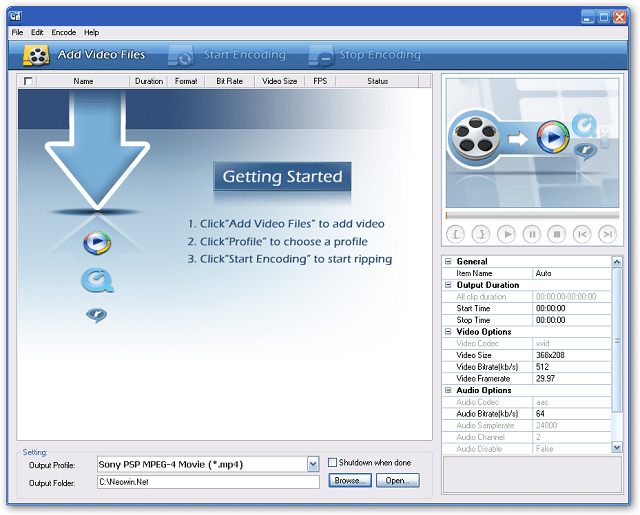This screenshot has width=640, height=515.
Task: Collapse the Output Duration group
Action: click(x=448, y=285)
